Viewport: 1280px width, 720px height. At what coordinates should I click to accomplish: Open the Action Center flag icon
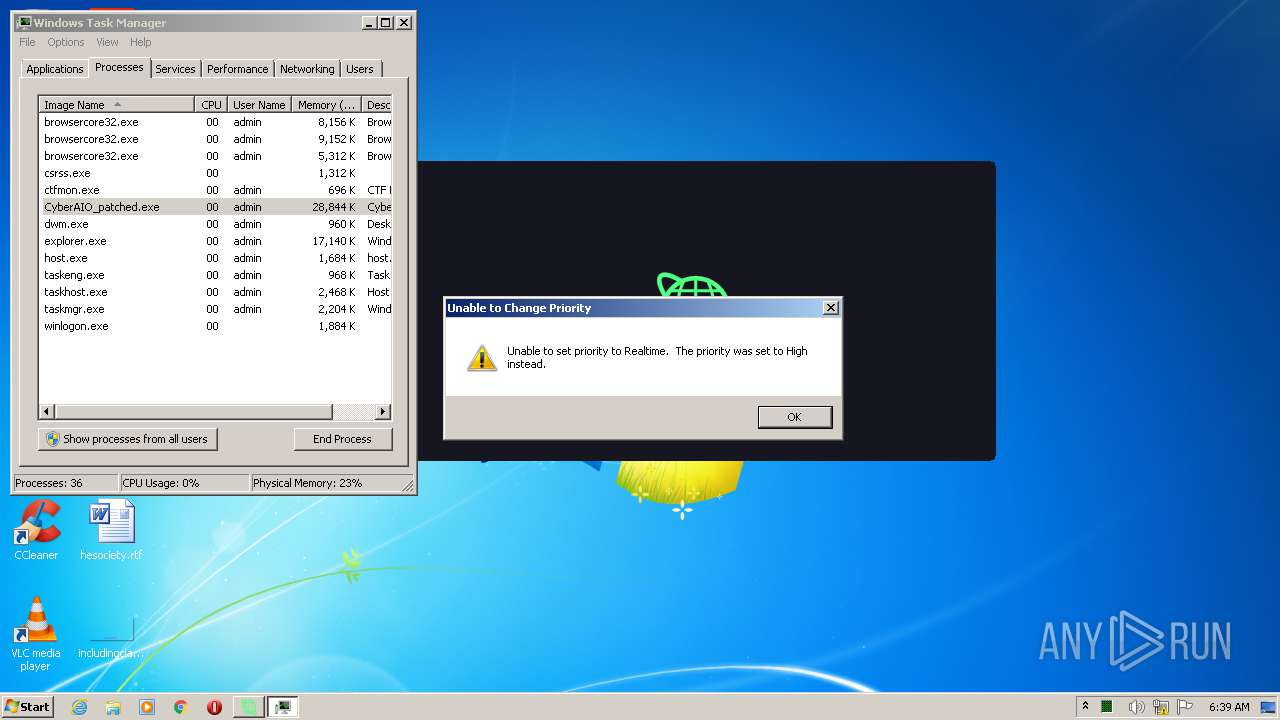click(x=1185, y=707)
